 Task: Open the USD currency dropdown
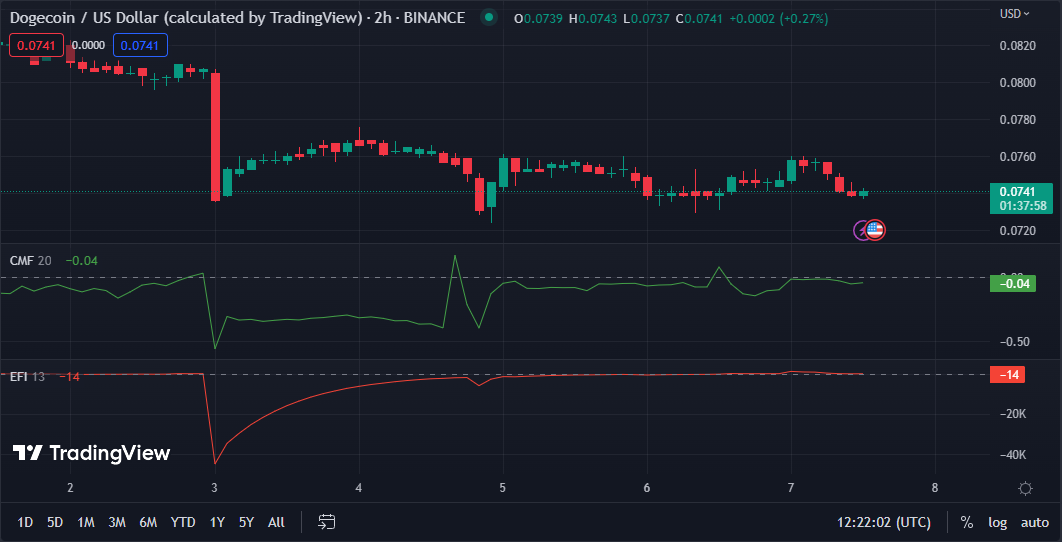pos(1015,14)
